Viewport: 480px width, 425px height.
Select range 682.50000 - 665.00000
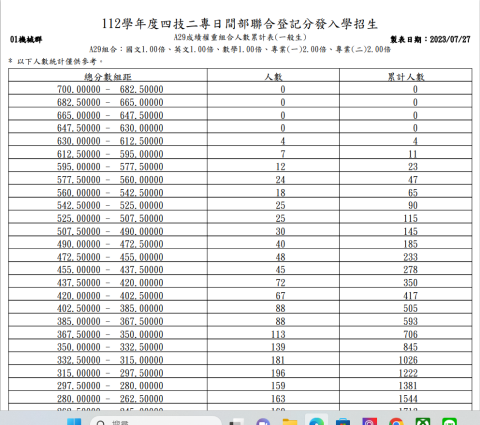[110, 102]
